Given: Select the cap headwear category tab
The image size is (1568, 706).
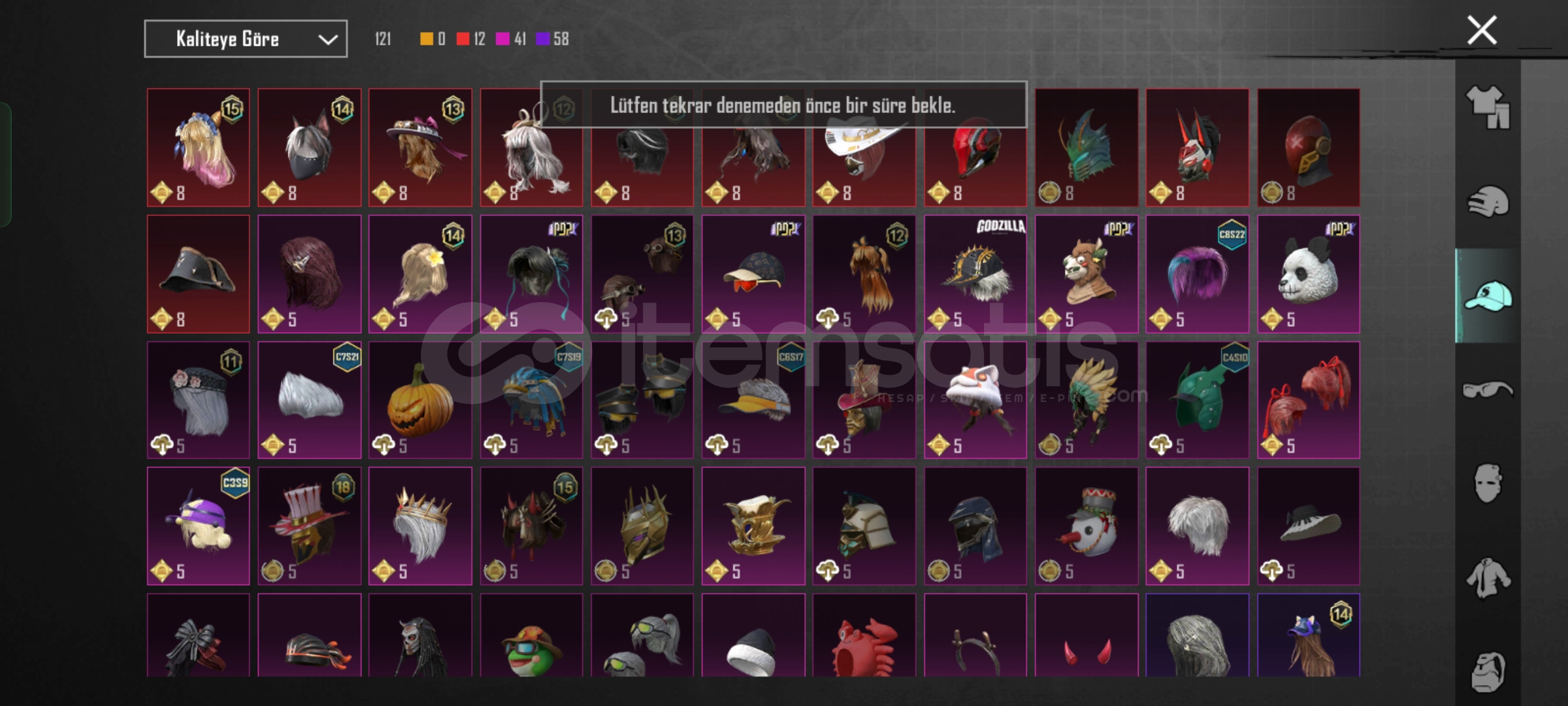Looking at the screenshot, I should [x=1488, y=295].
